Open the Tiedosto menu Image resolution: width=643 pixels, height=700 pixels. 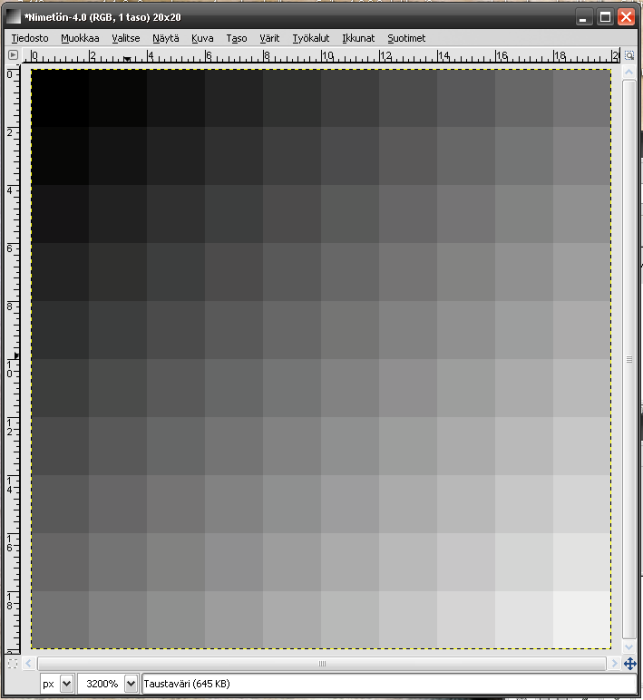tap(30, 38)
